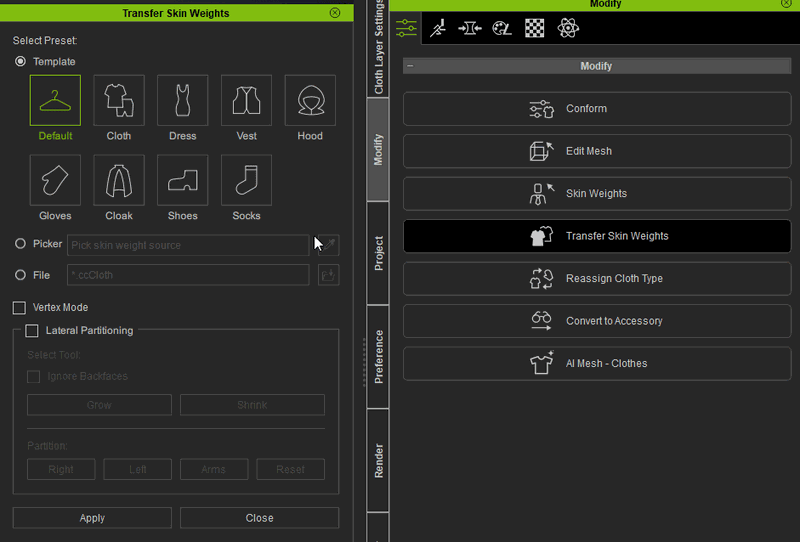
Task: Open the running figure motion tab
Action: coord(438,28)
